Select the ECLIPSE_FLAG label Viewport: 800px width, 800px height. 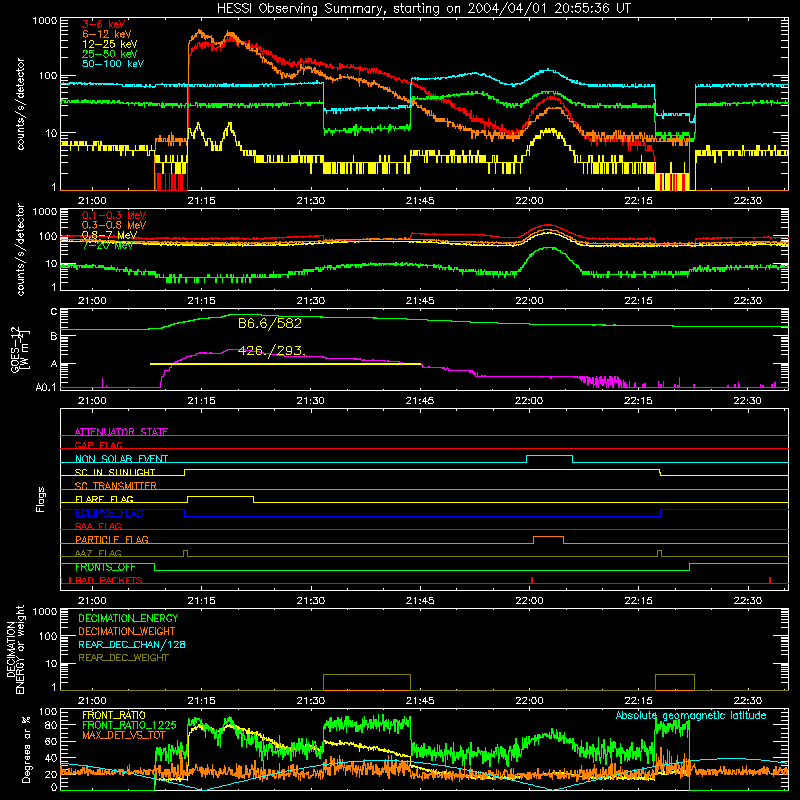point(109,513)
